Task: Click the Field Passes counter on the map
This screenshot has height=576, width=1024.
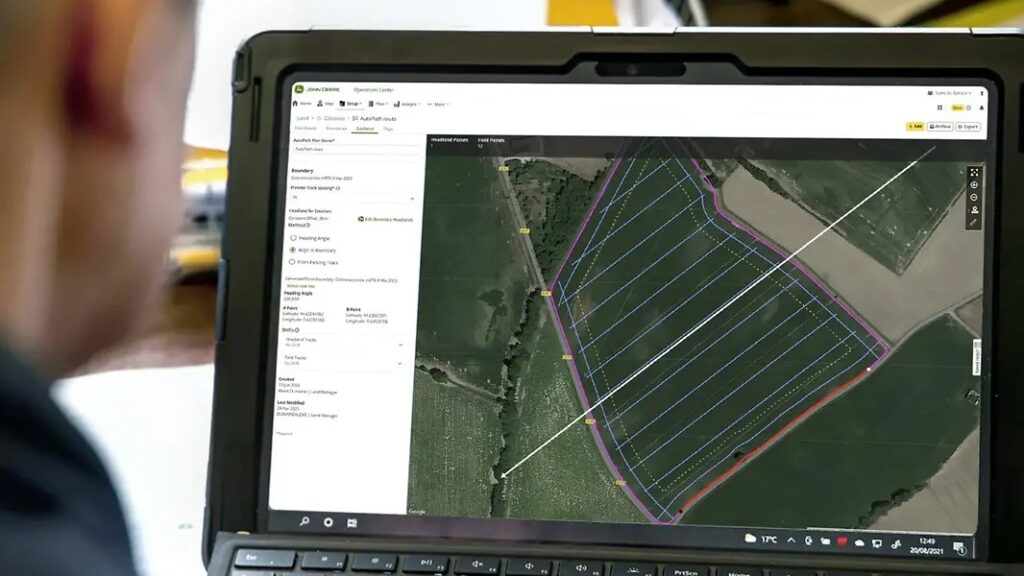Action: pos(490,142)
